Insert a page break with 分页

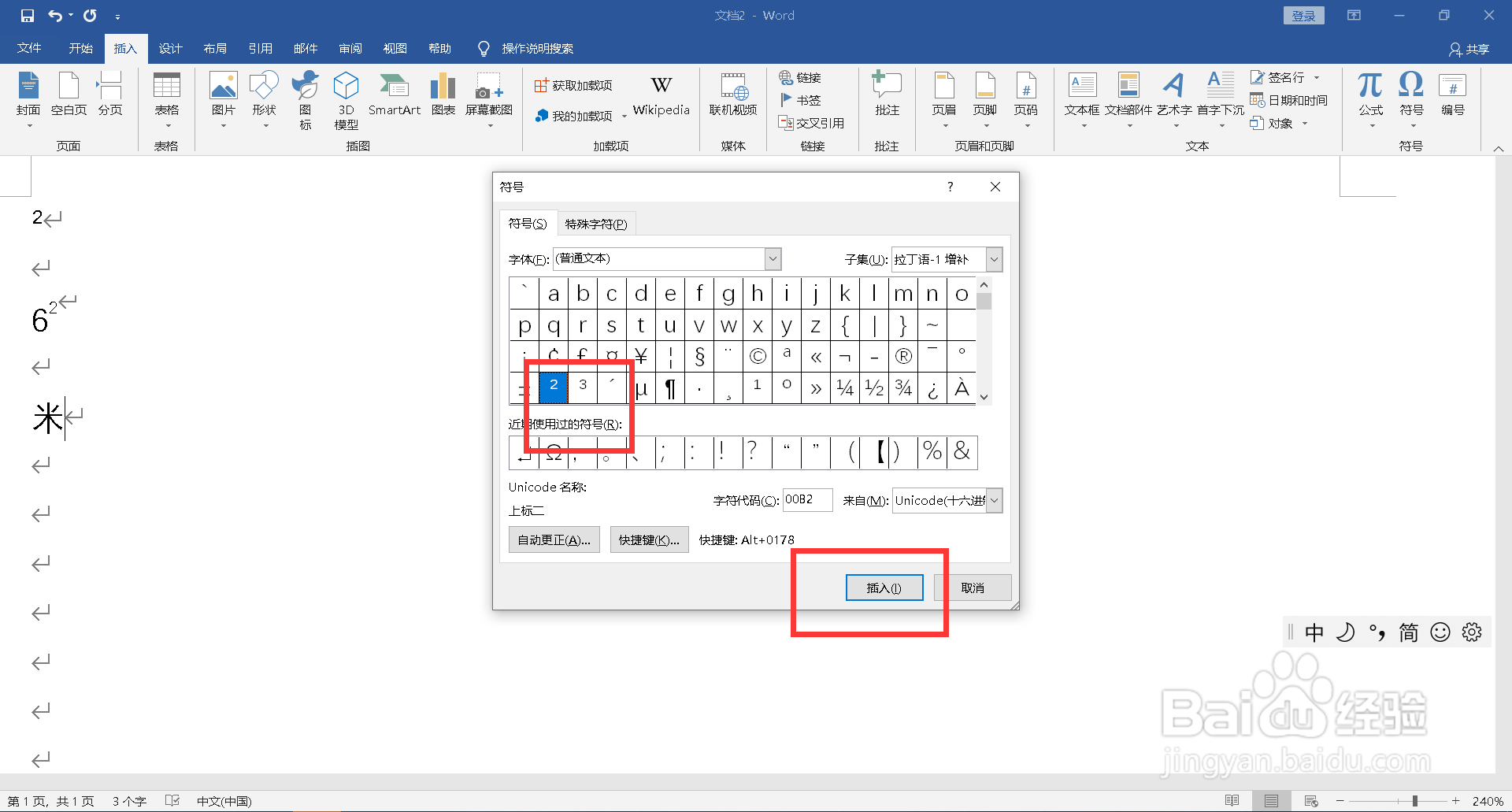point(110,95)
